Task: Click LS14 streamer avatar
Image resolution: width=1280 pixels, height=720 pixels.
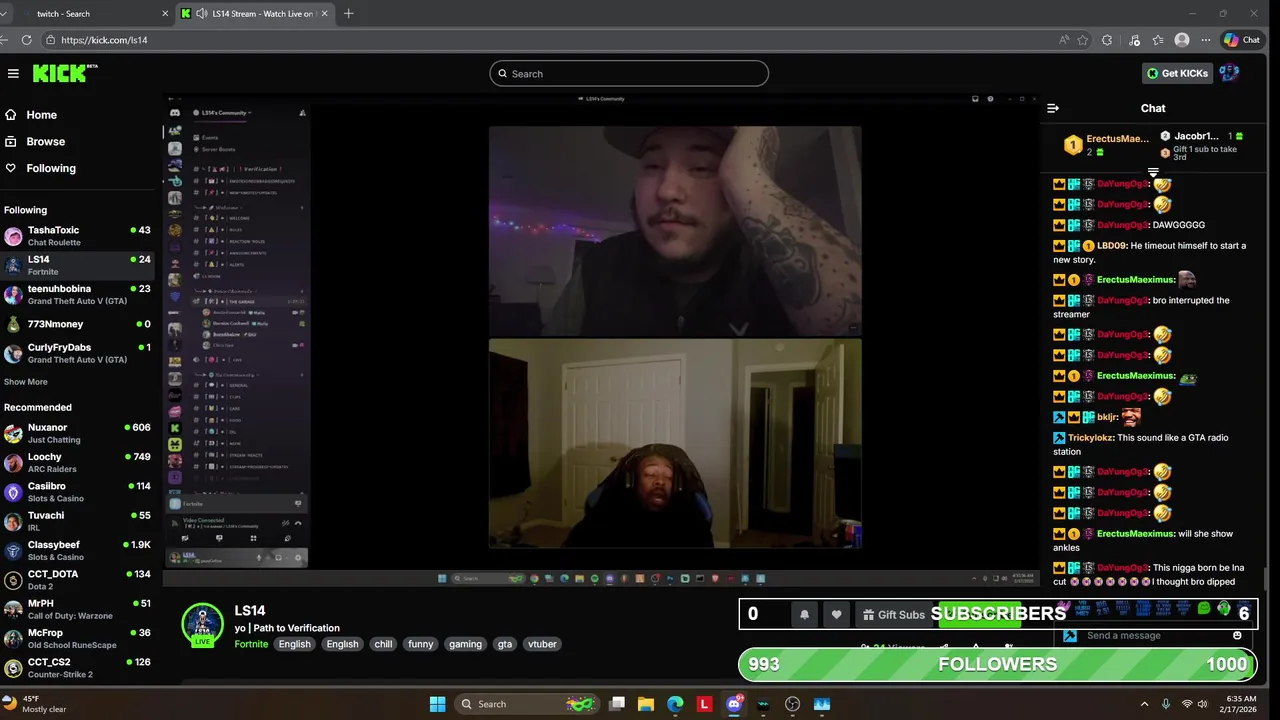Action: click(x=203, y=624)
